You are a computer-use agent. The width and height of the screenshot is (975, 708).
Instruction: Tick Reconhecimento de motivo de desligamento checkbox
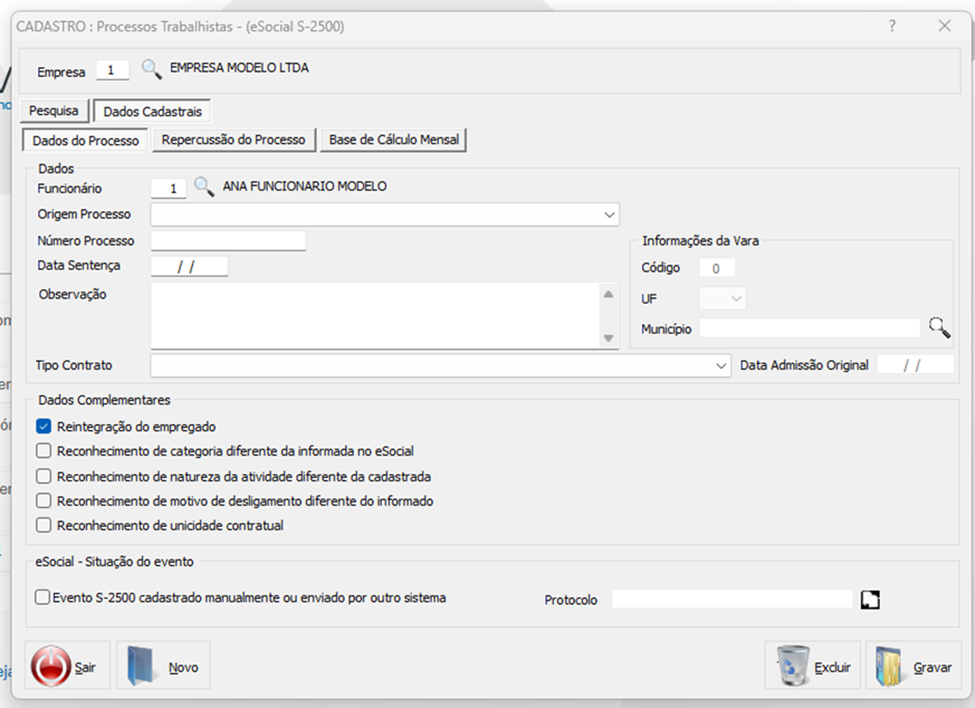[43, 501]
